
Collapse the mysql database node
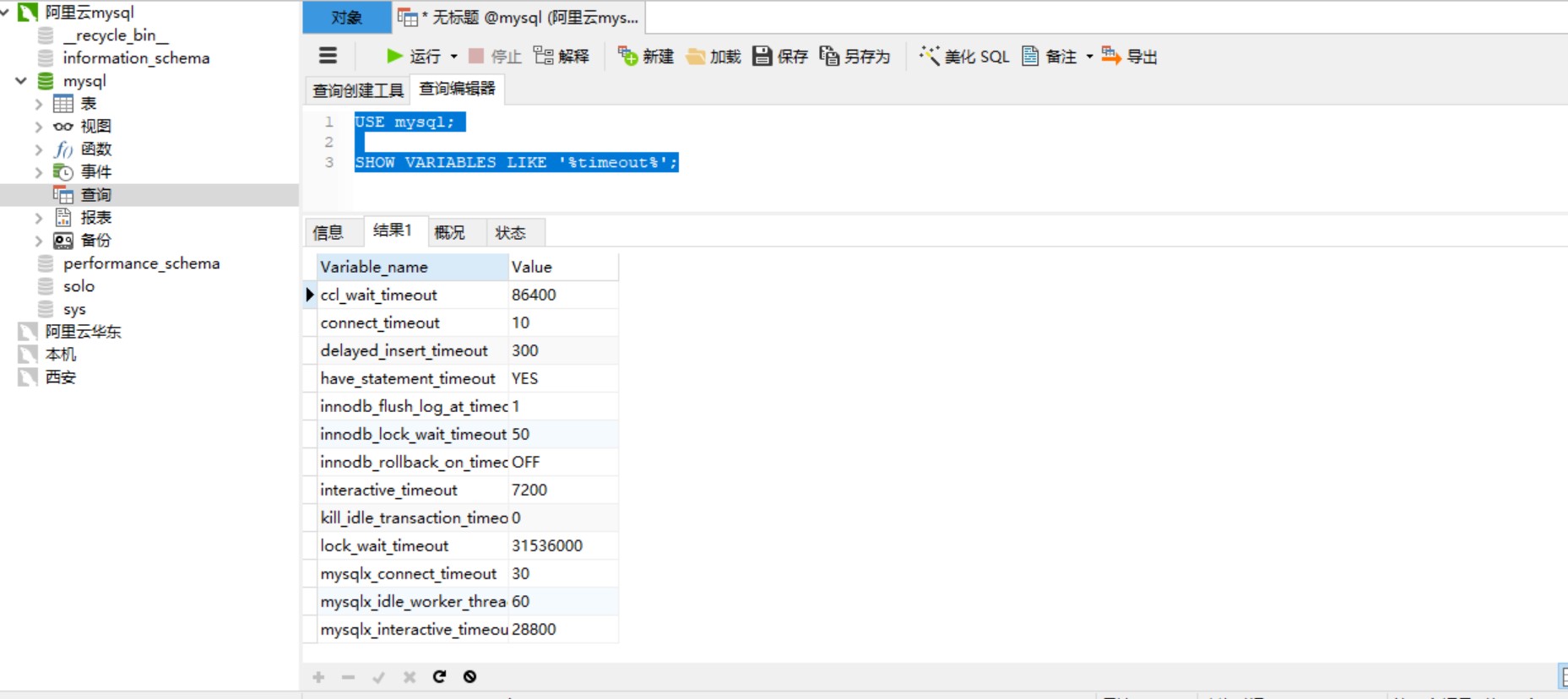click(x=21, y=81)
